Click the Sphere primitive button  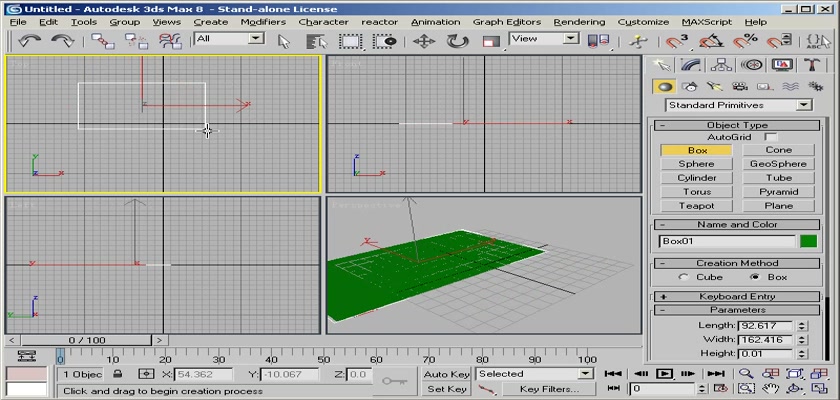click(x=696, y=164)
